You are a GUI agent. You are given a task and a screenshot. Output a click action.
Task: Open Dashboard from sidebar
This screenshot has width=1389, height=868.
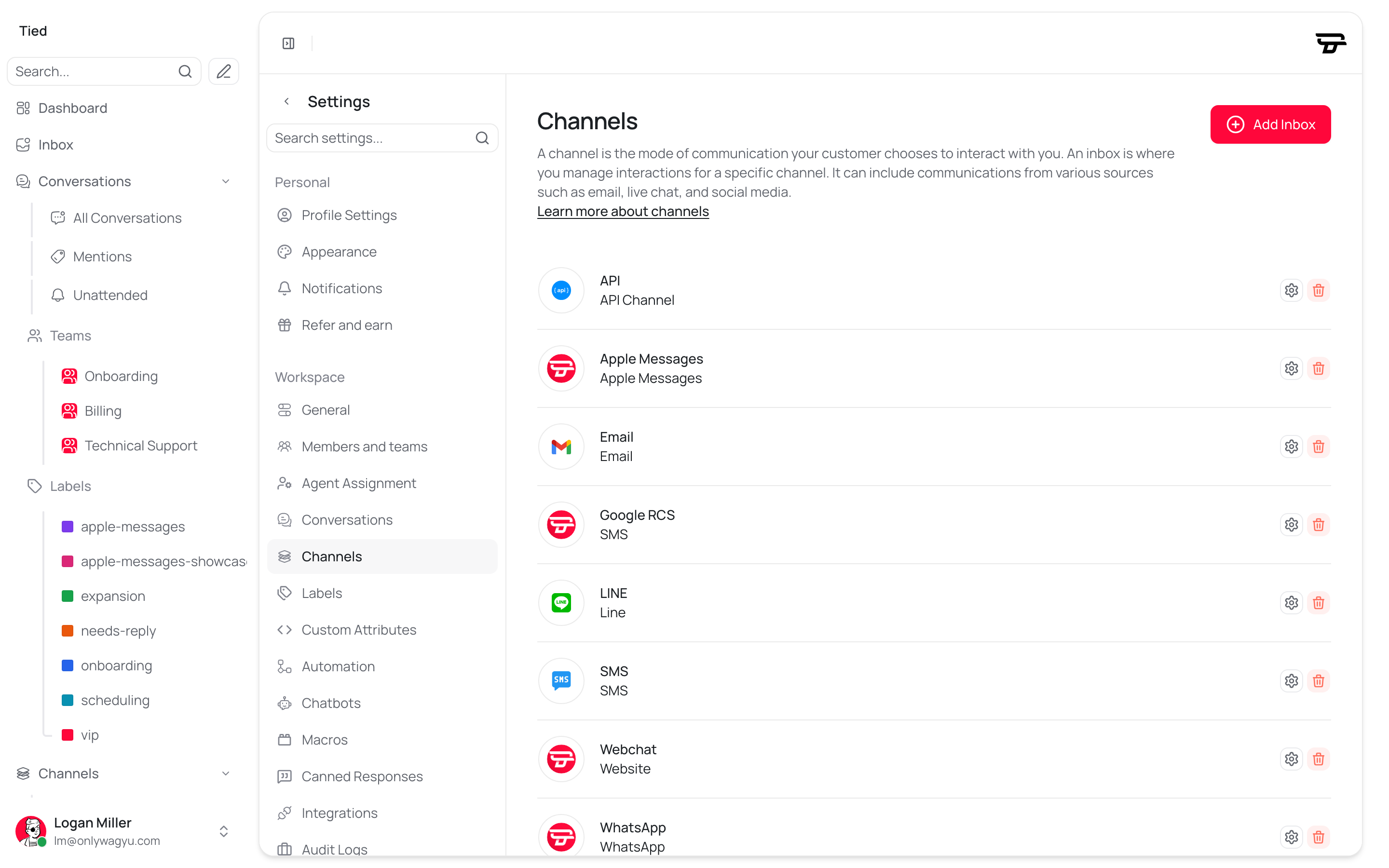(x=123, y=108)
